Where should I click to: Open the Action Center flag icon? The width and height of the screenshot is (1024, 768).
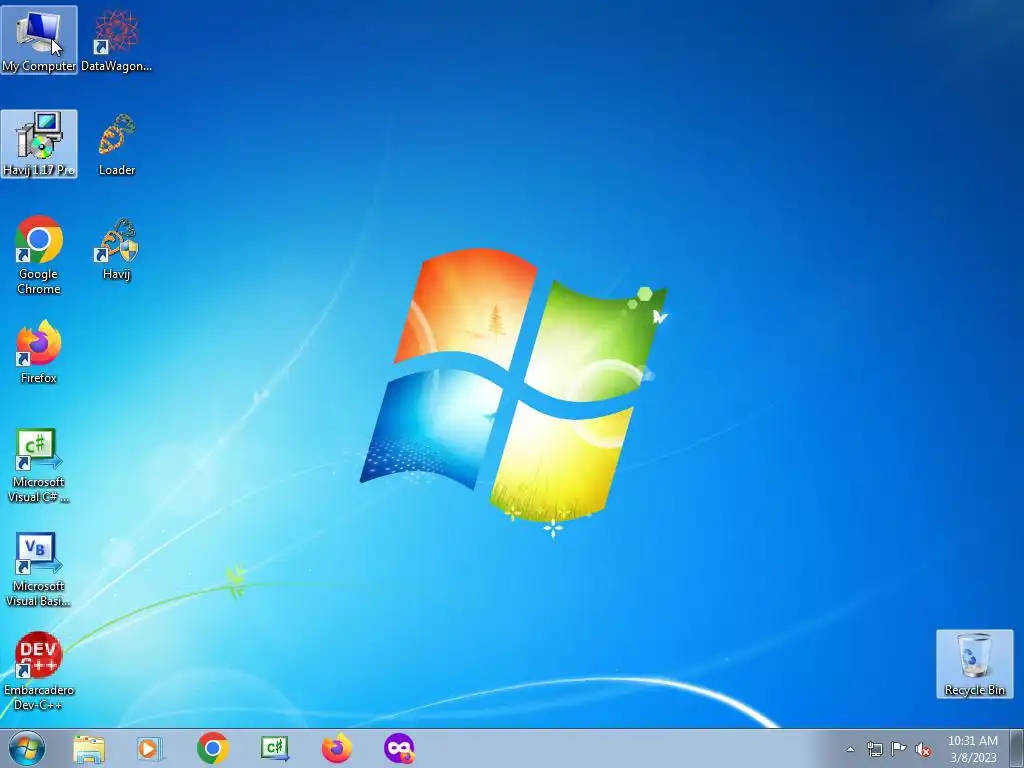coord(899,749)
